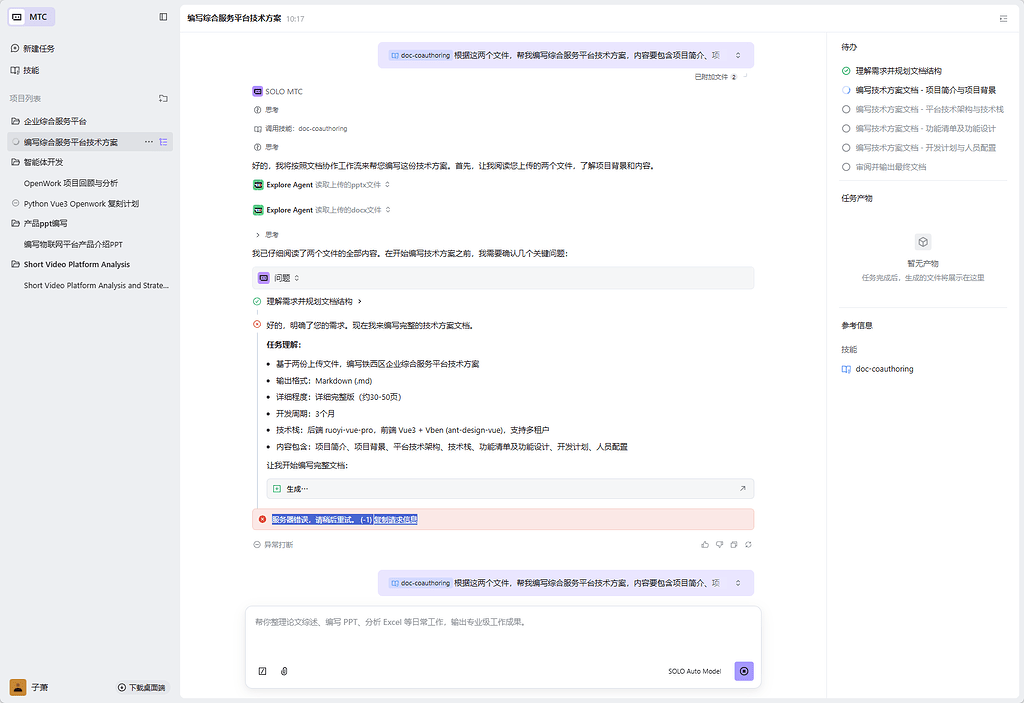Expand 调用技能: doc-coauthoring step
The height and width of the screenshot is (703, 1024).
click(x=300, y=129)
